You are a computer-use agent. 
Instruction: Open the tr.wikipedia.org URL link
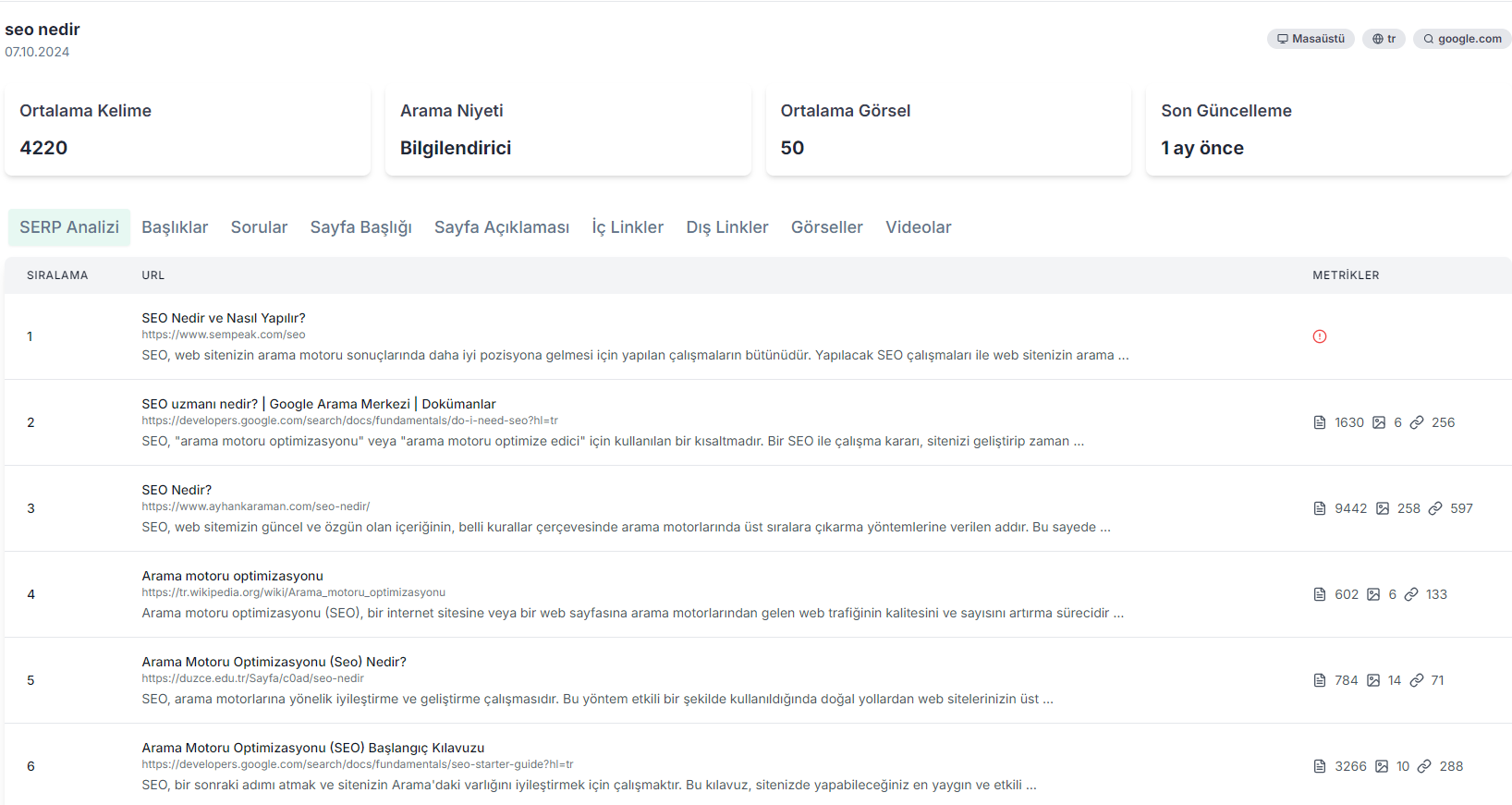click(293, 592)
